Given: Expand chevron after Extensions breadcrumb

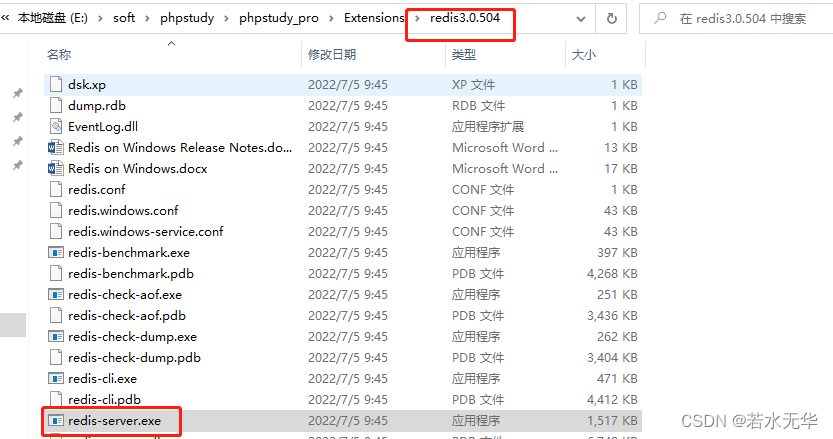Looking at the screenshot, I should tap(417, 19).
